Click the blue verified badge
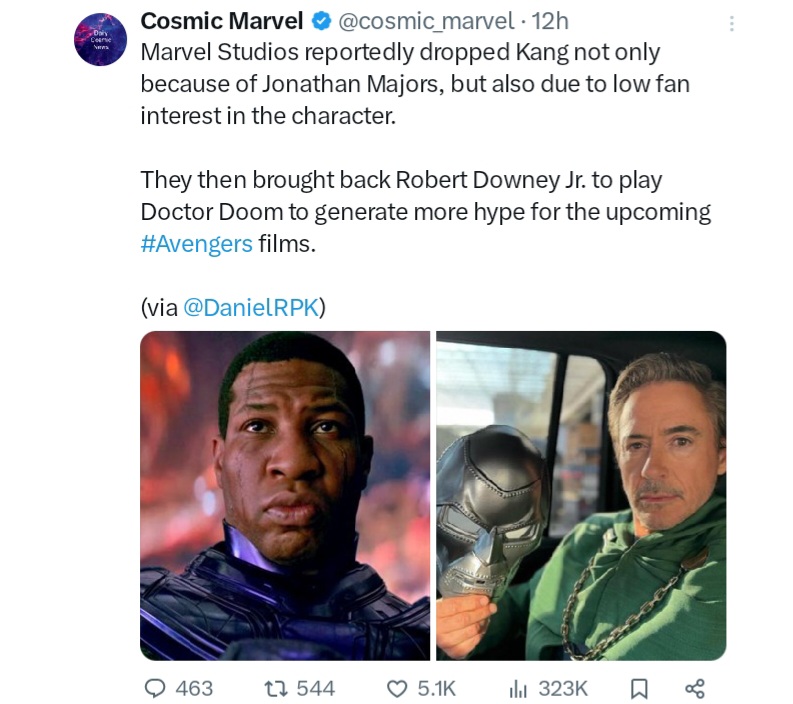 coord(322,21)
